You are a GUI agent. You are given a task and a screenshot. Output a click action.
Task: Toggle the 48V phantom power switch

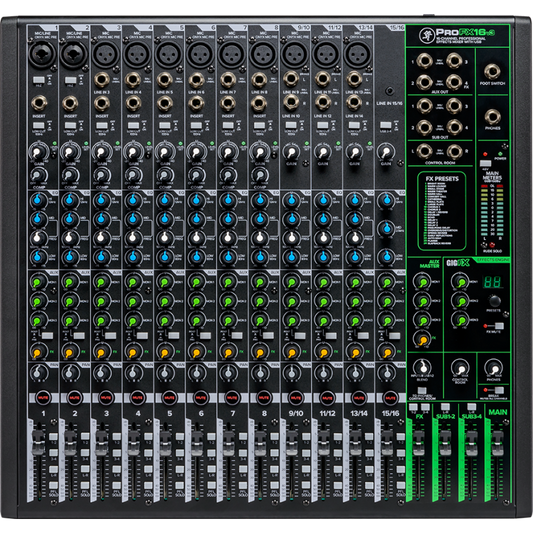click(485, 163)
